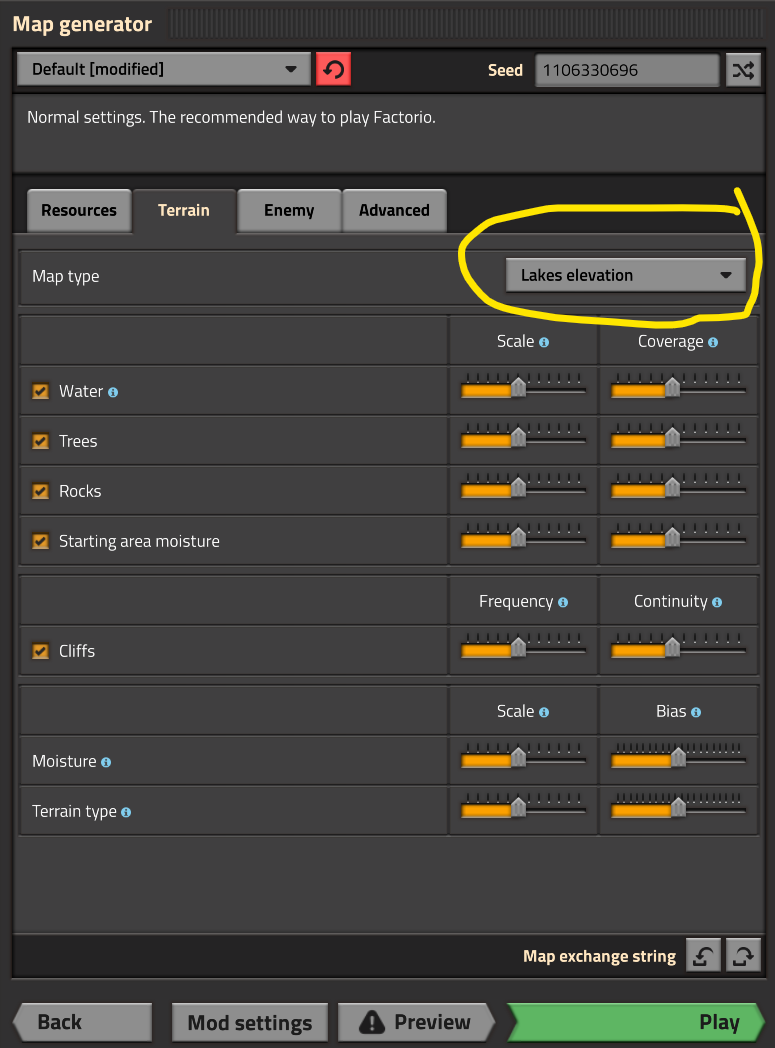Randomize the seed with the shuffle icon
This screenshot has height=1048, width=775.
coord(743,70)
